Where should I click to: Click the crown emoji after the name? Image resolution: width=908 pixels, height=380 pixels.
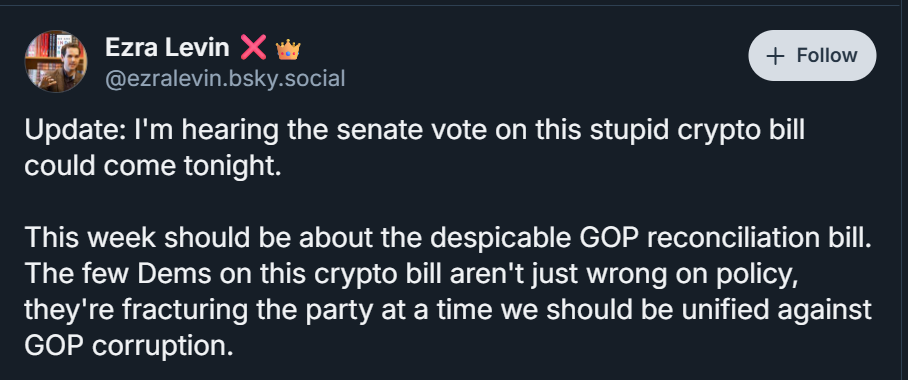(288, 49)
